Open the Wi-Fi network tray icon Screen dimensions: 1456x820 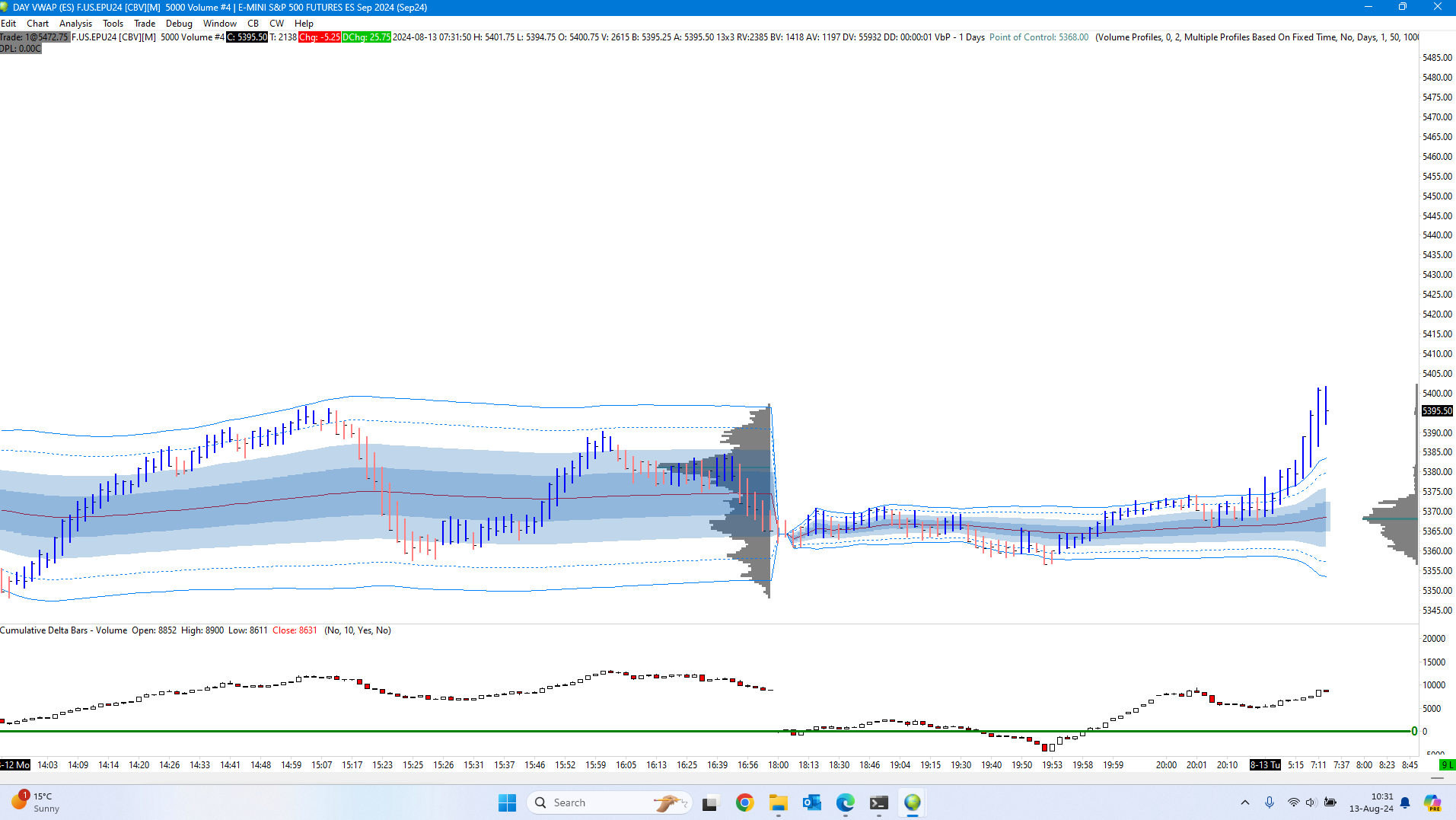tap(1293, 802)
